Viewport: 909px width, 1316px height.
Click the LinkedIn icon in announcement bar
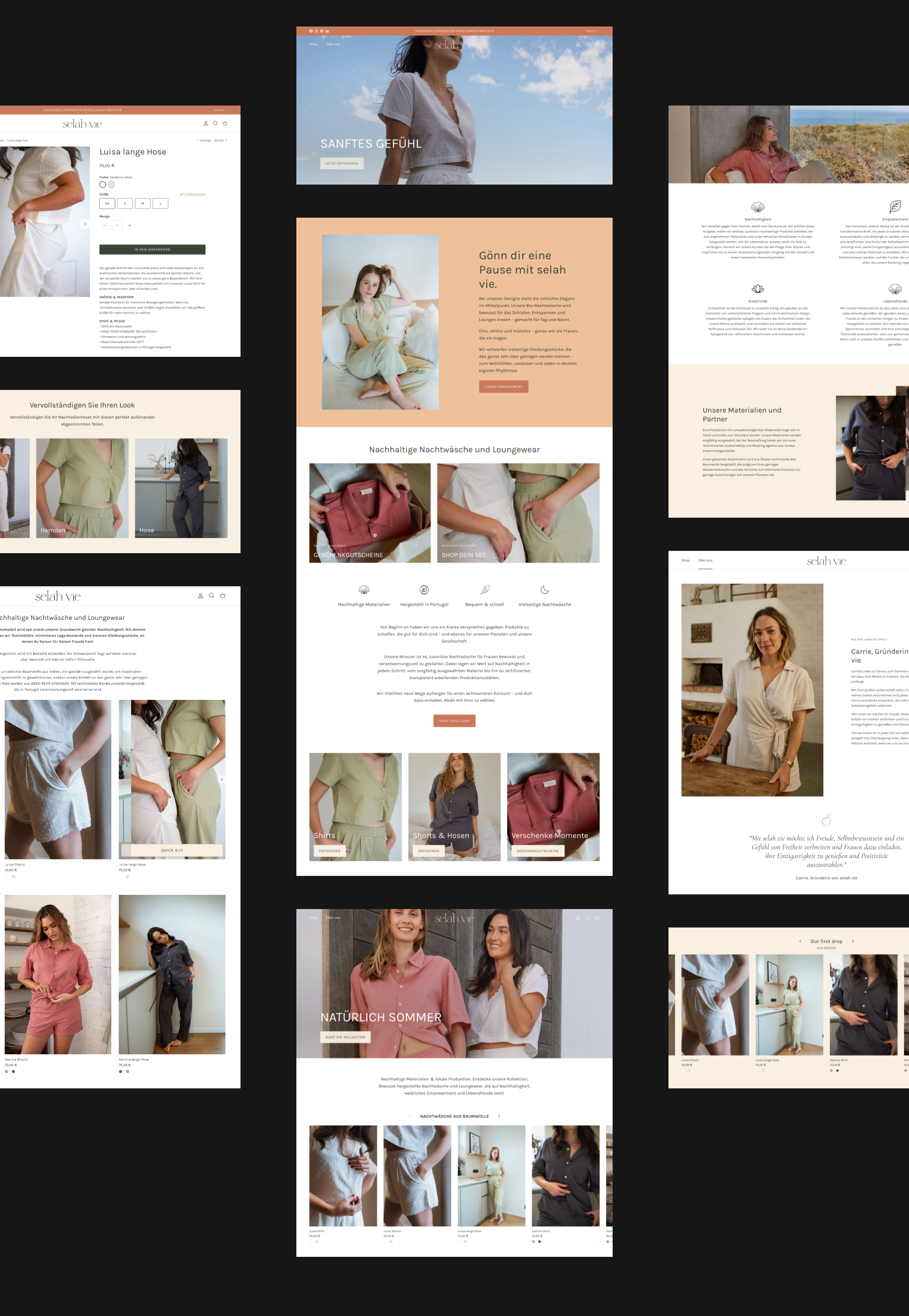[328, 31]
